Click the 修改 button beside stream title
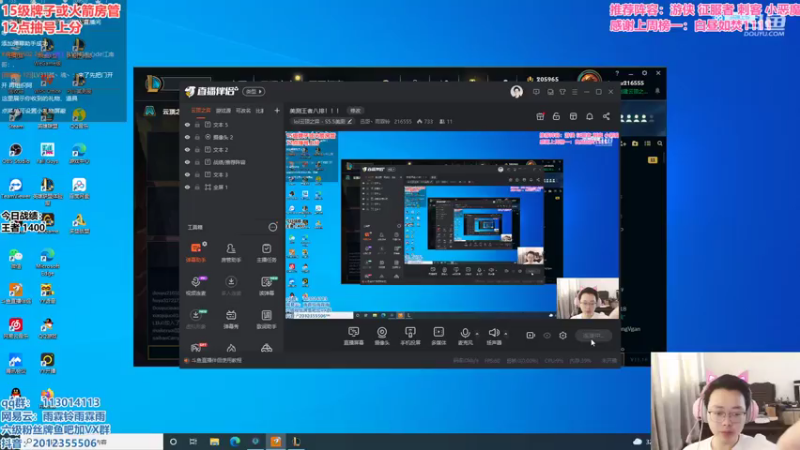Viewport: 800px width, 450px height. coord(355,110)
